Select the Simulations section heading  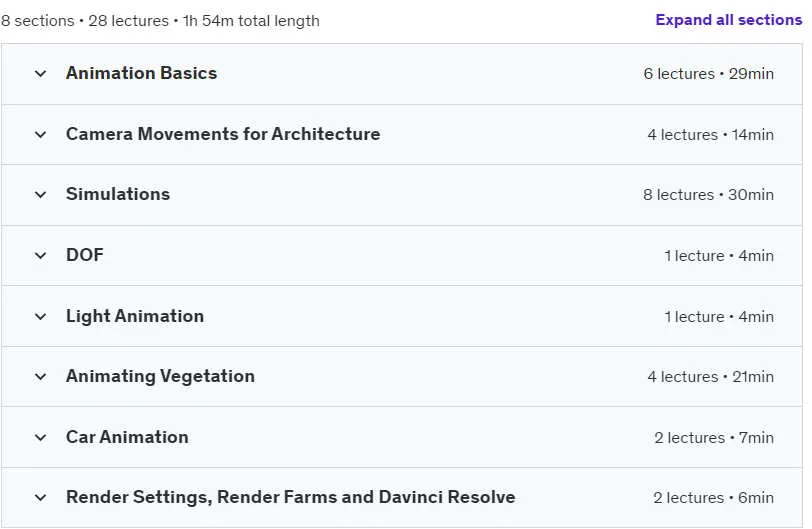point(118,194)
